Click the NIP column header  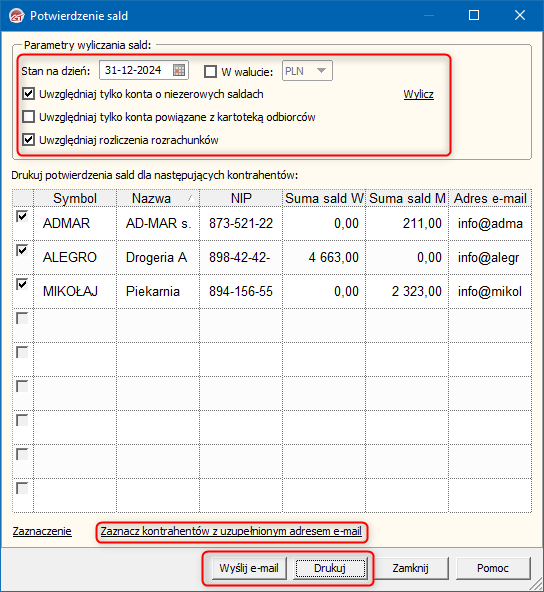[x=241, y=198]
